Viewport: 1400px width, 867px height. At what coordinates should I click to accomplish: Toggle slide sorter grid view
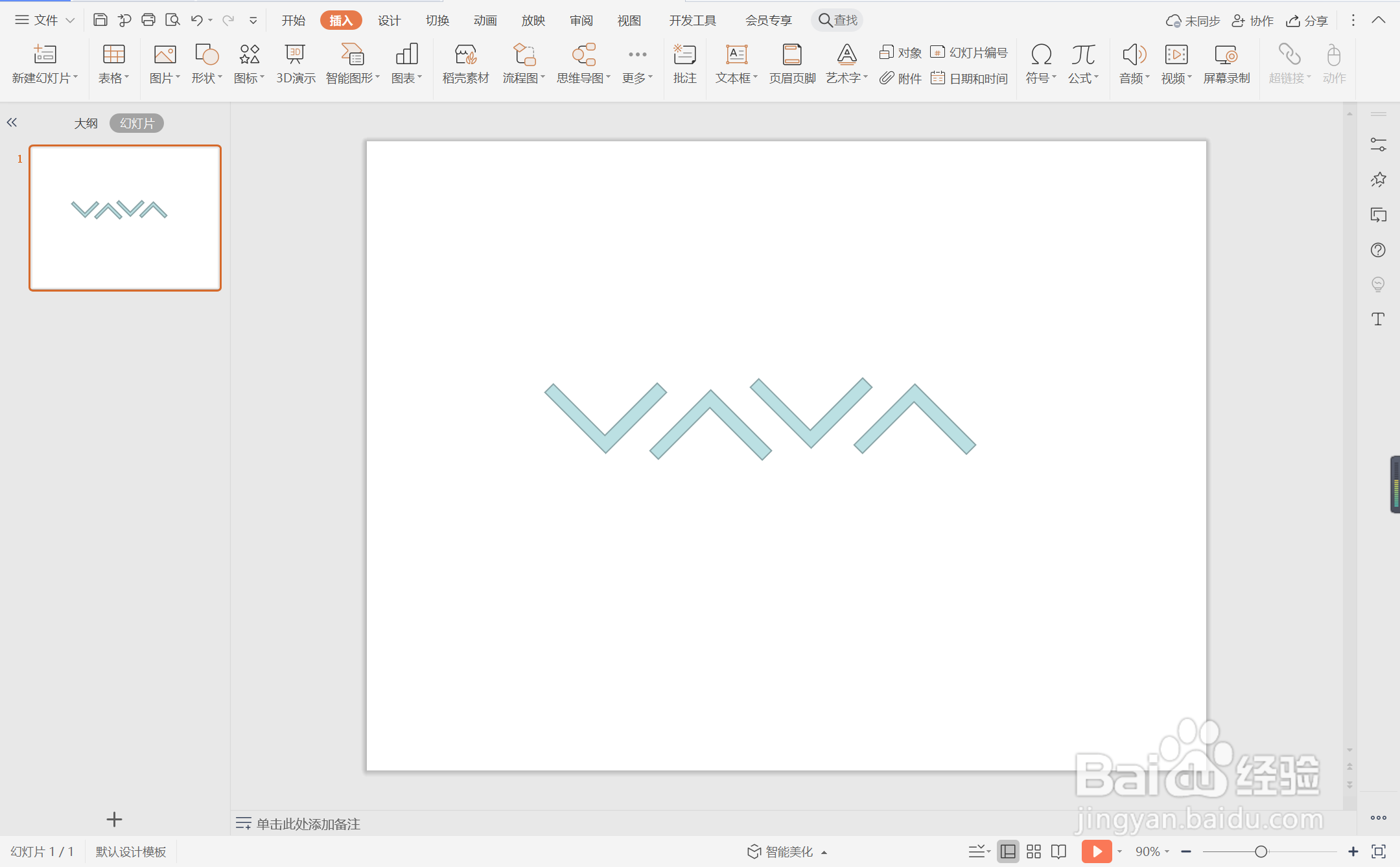1034,851
